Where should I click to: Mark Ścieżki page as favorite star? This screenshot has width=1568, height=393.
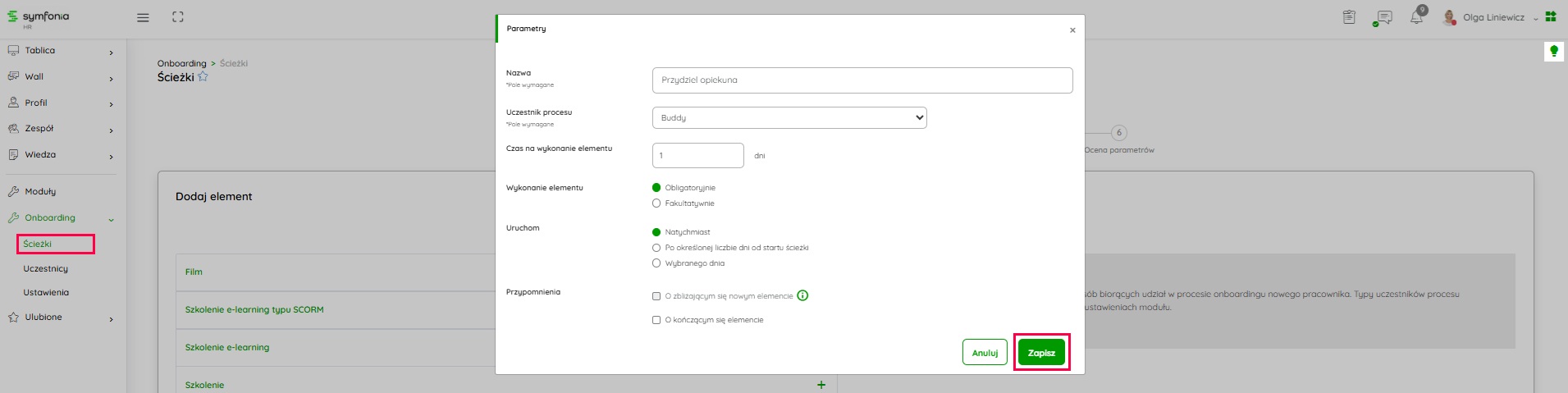[x=203, y=77]
